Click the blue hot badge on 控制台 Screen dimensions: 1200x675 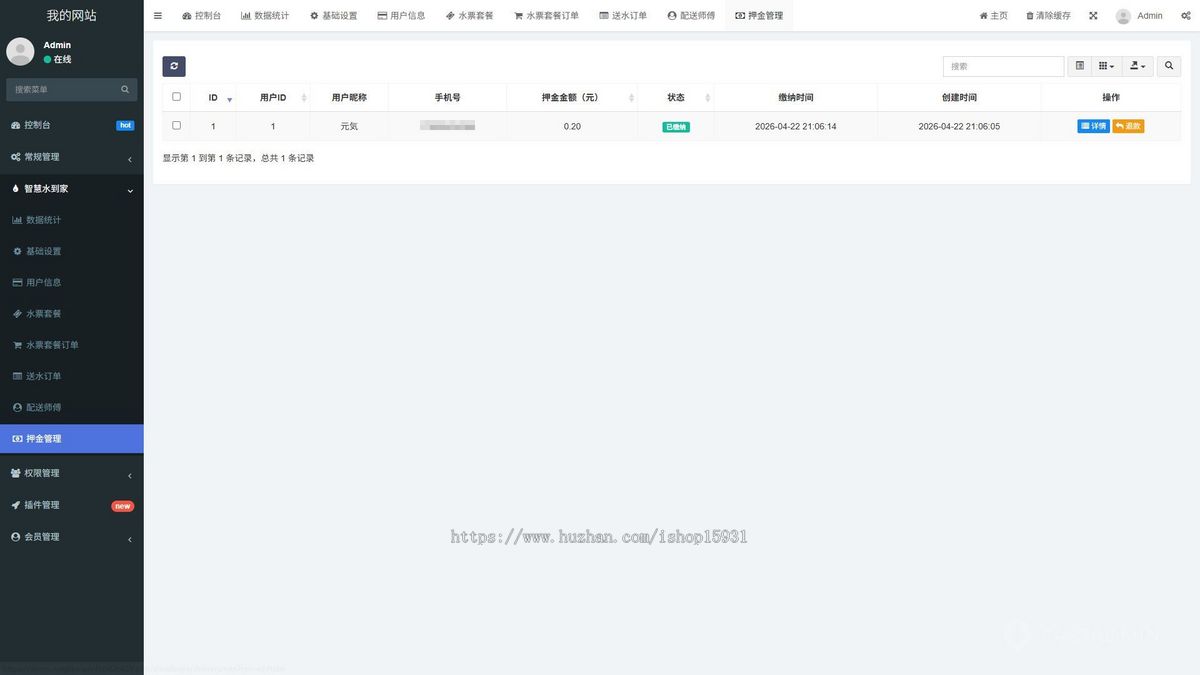point(125,125)
